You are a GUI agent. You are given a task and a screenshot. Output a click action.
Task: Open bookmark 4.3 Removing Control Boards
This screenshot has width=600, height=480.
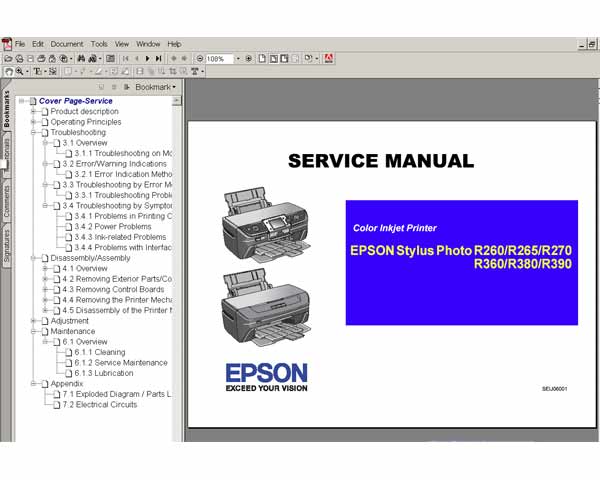coord(113,289)
